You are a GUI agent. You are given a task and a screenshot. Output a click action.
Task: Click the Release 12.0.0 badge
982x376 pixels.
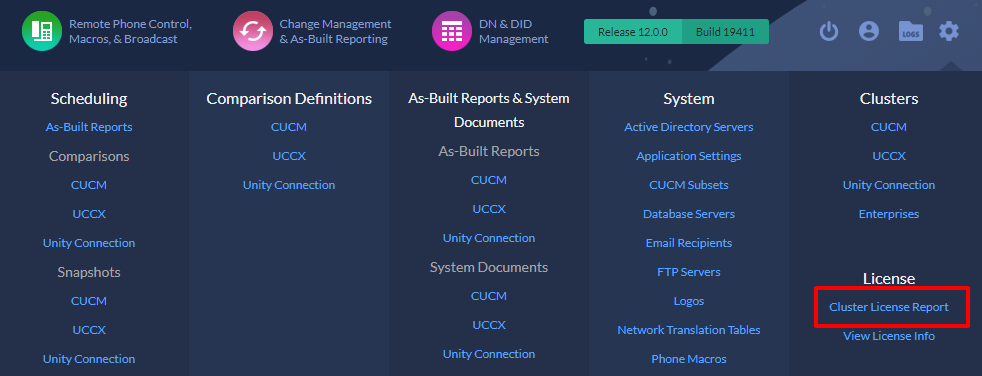(x=633, y=31)
